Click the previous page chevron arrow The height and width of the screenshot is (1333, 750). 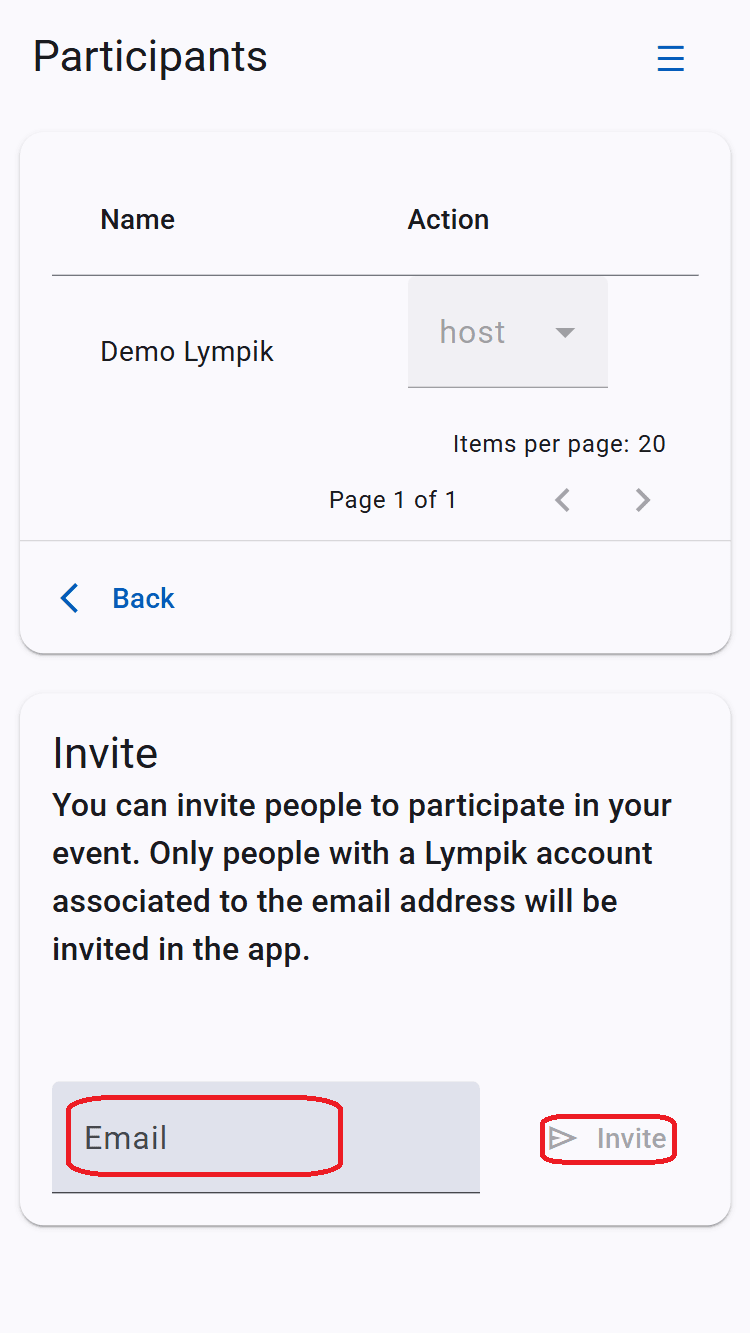563,500
